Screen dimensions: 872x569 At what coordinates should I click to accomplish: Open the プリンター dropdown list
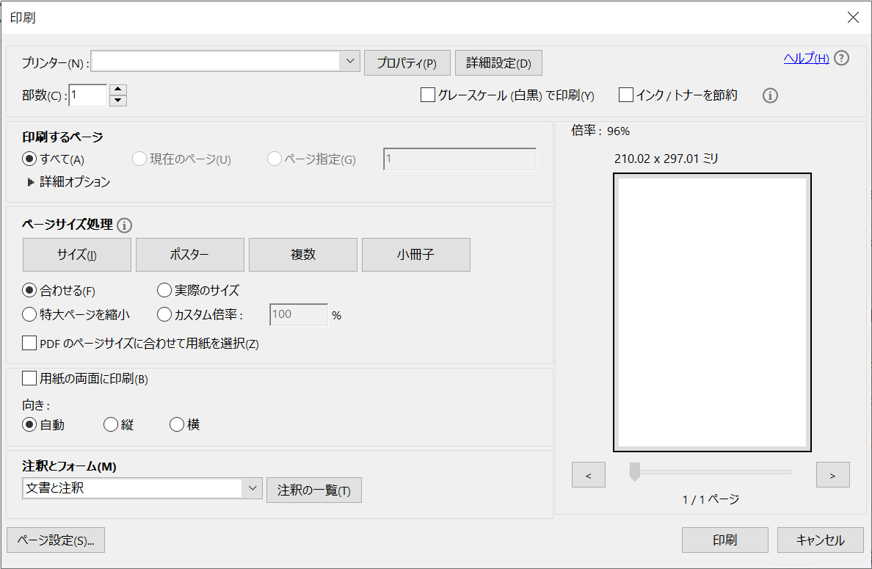(x=350, y=62)
